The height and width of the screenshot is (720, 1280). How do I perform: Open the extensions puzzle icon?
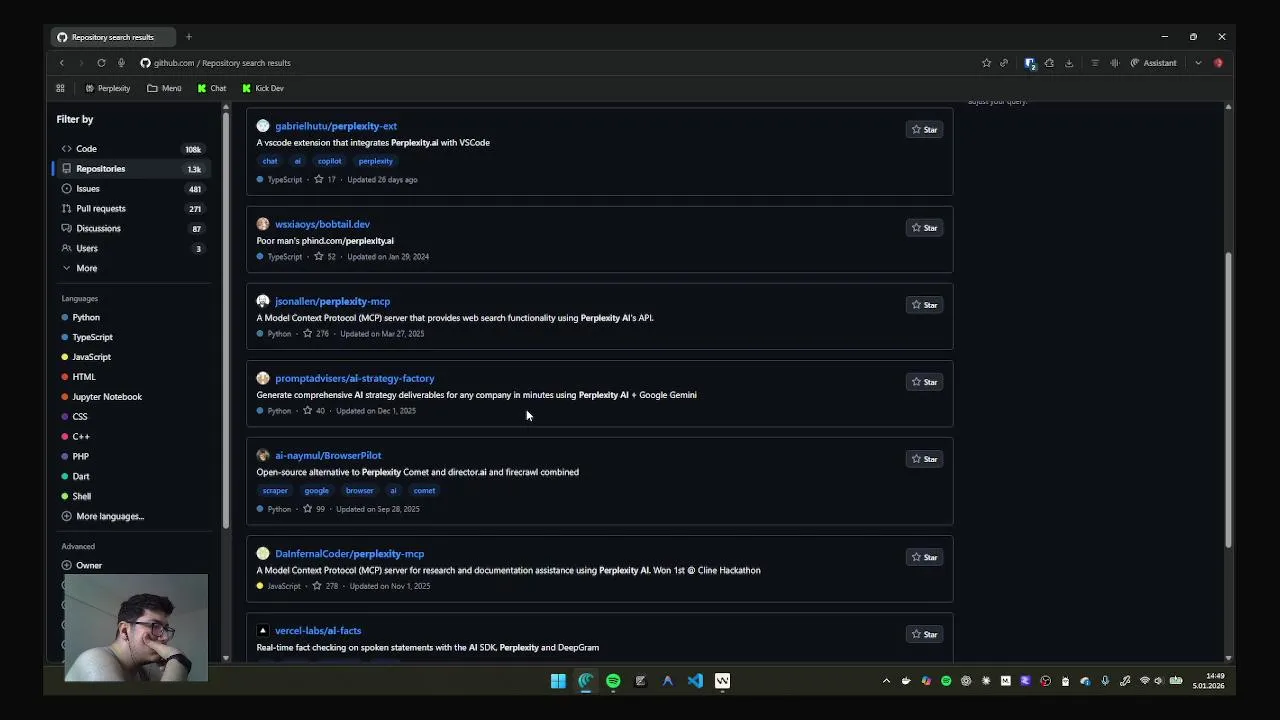[1049, 63]
